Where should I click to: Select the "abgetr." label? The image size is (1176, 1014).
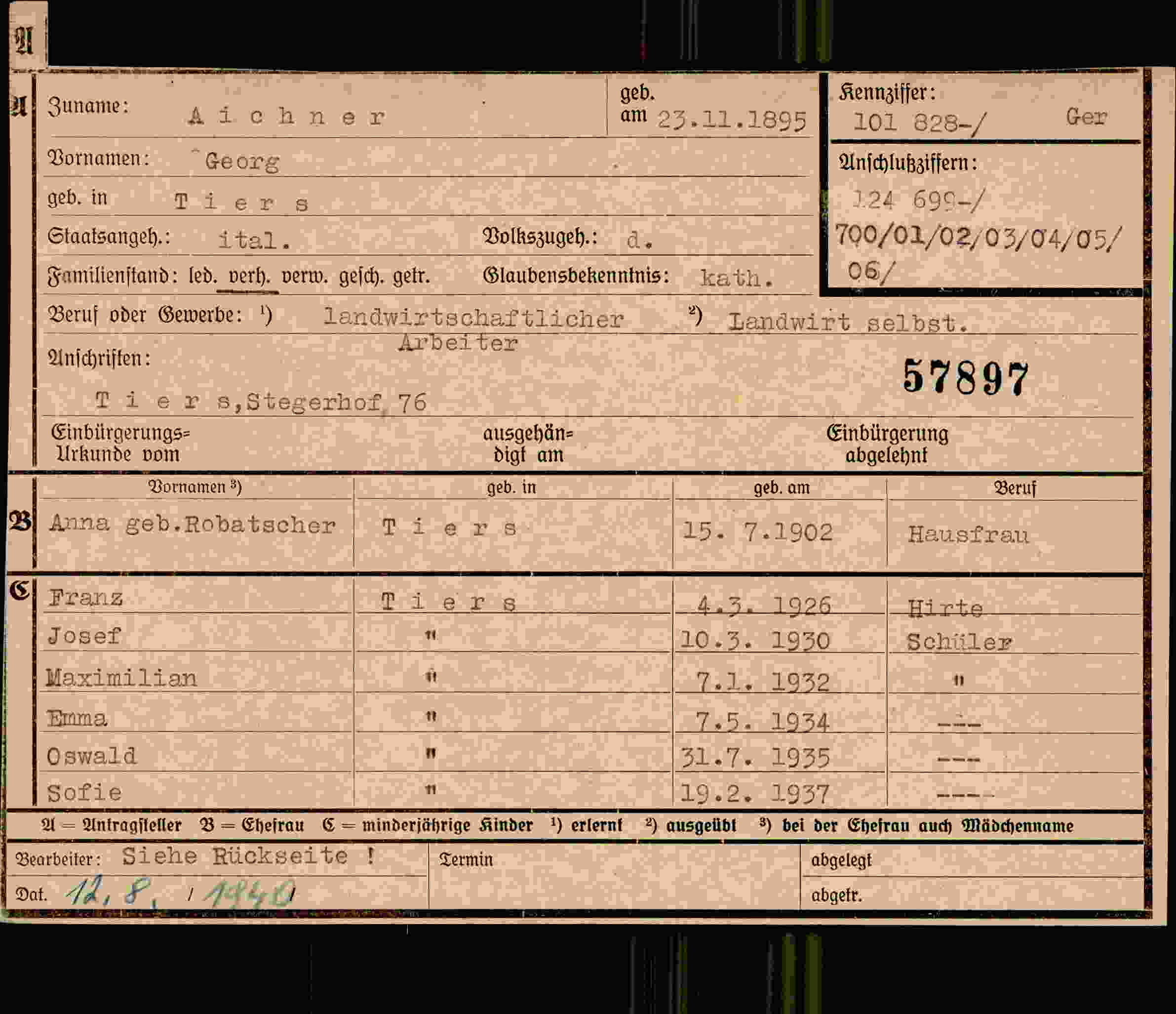(837, 895)
